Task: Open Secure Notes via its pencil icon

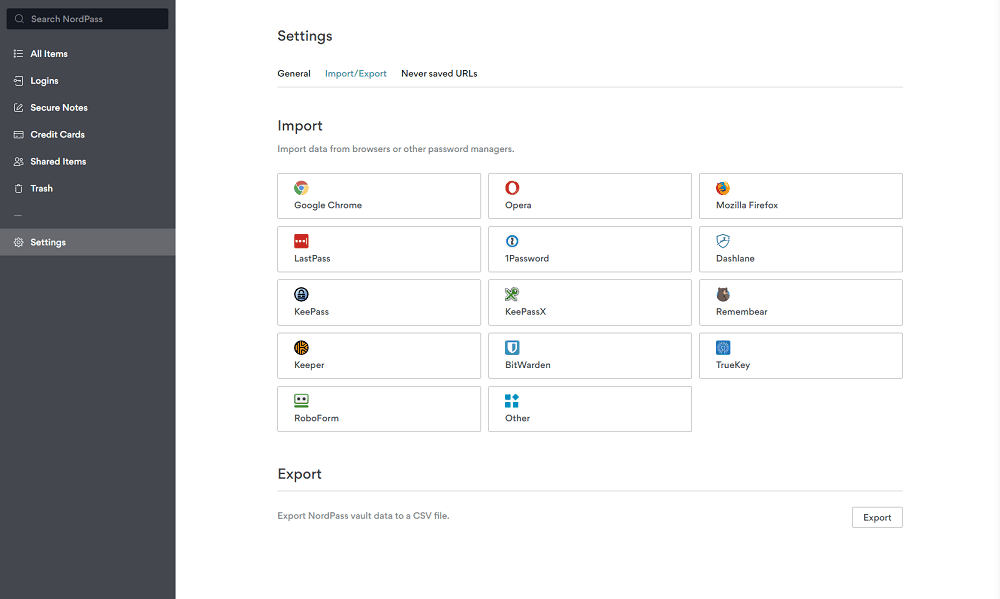Action: click(x=18, y=108)
